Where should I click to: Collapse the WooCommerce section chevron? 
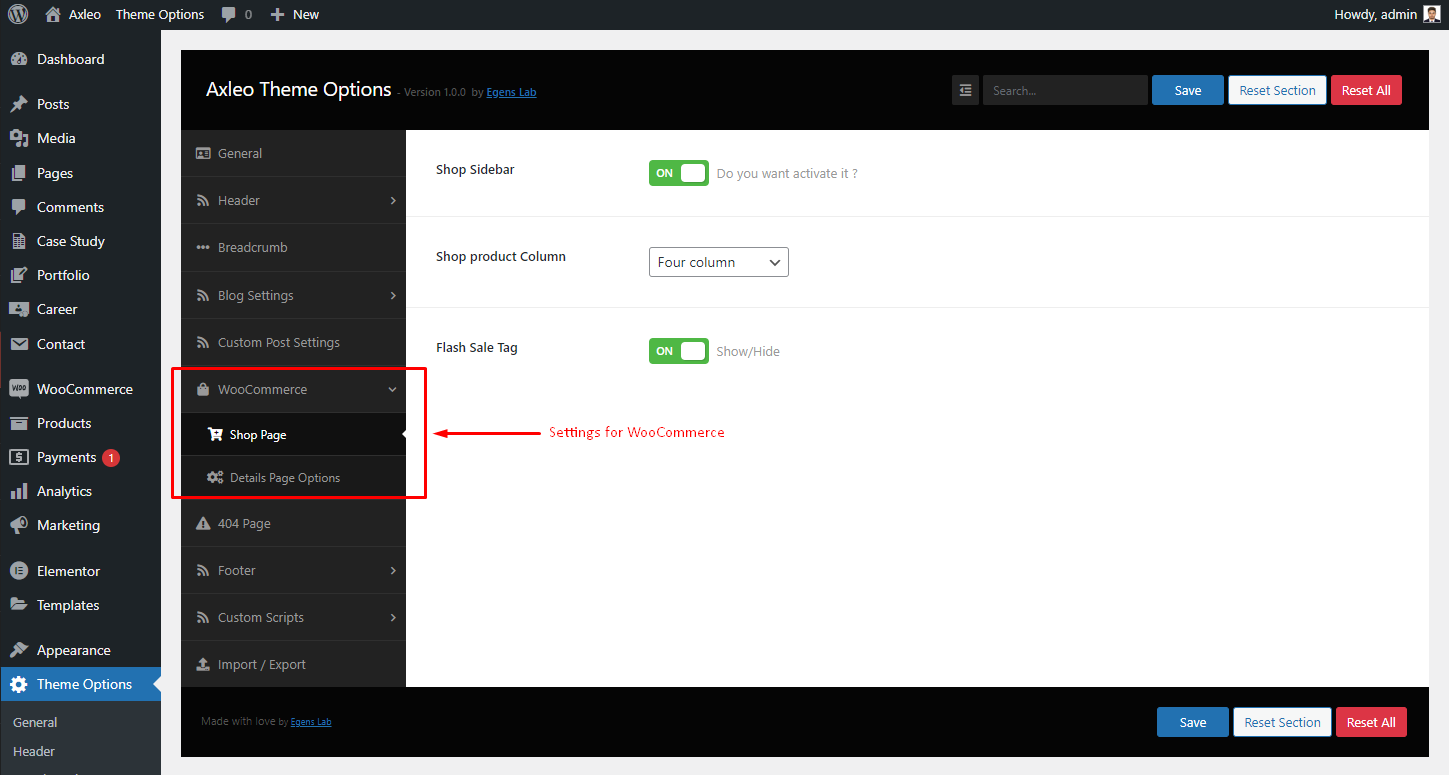(x=393, y=390)
